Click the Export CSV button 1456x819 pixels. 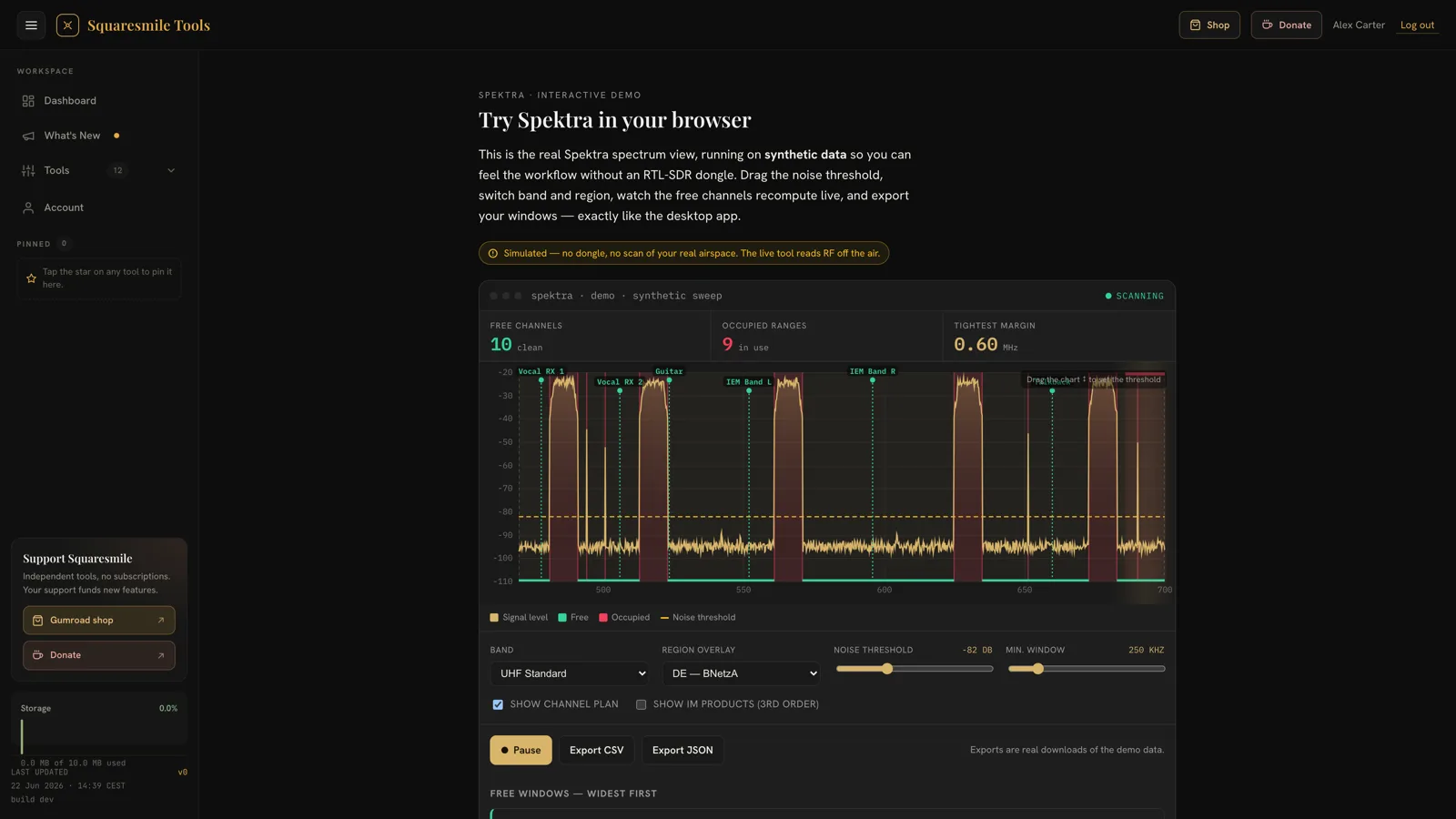(597, 750)
